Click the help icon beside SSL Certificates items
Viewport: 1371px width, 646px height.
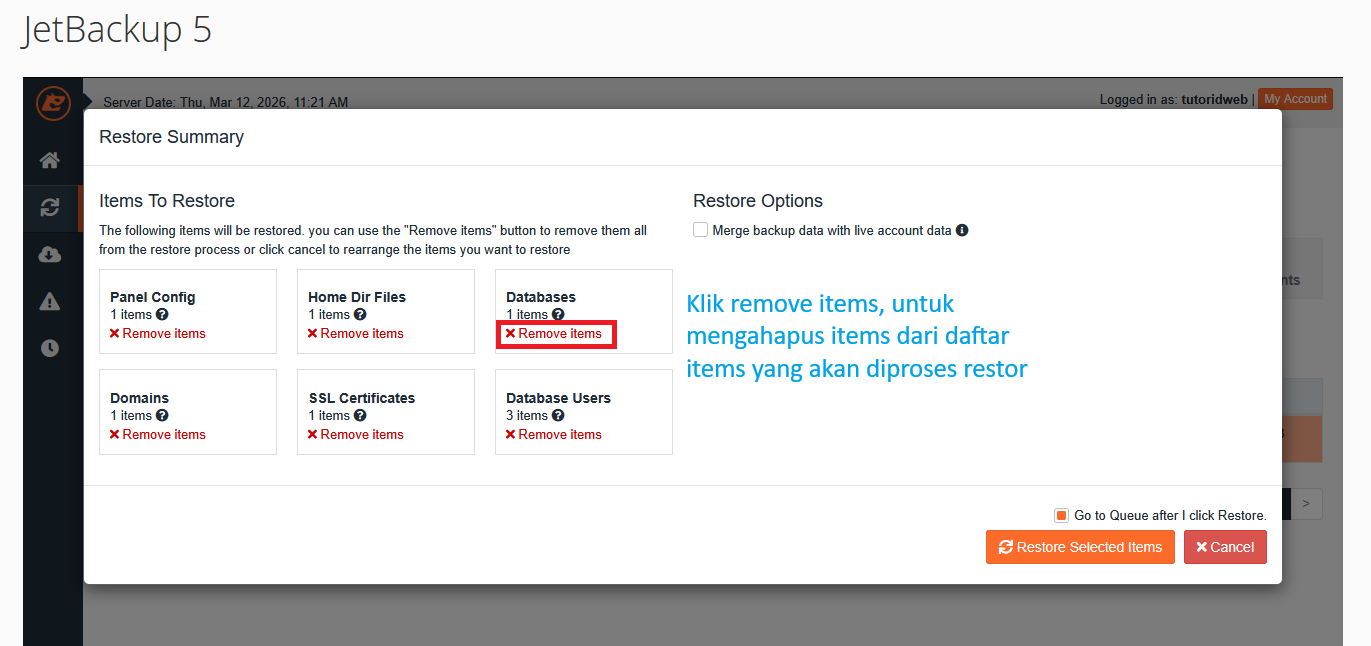[x=359, y=415]
